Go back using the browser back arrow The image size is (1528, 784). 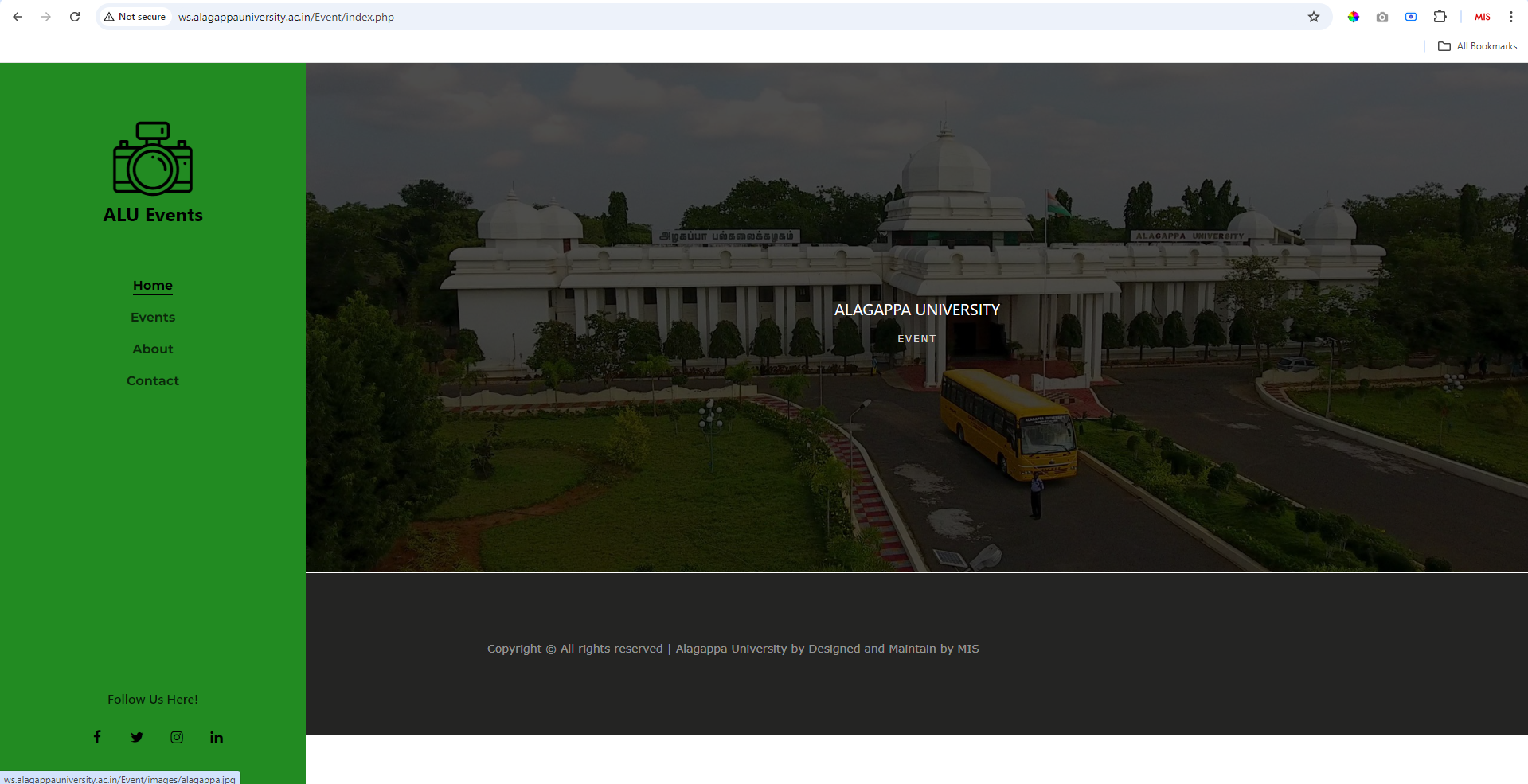pyautogui.click(x=18, y=17)
